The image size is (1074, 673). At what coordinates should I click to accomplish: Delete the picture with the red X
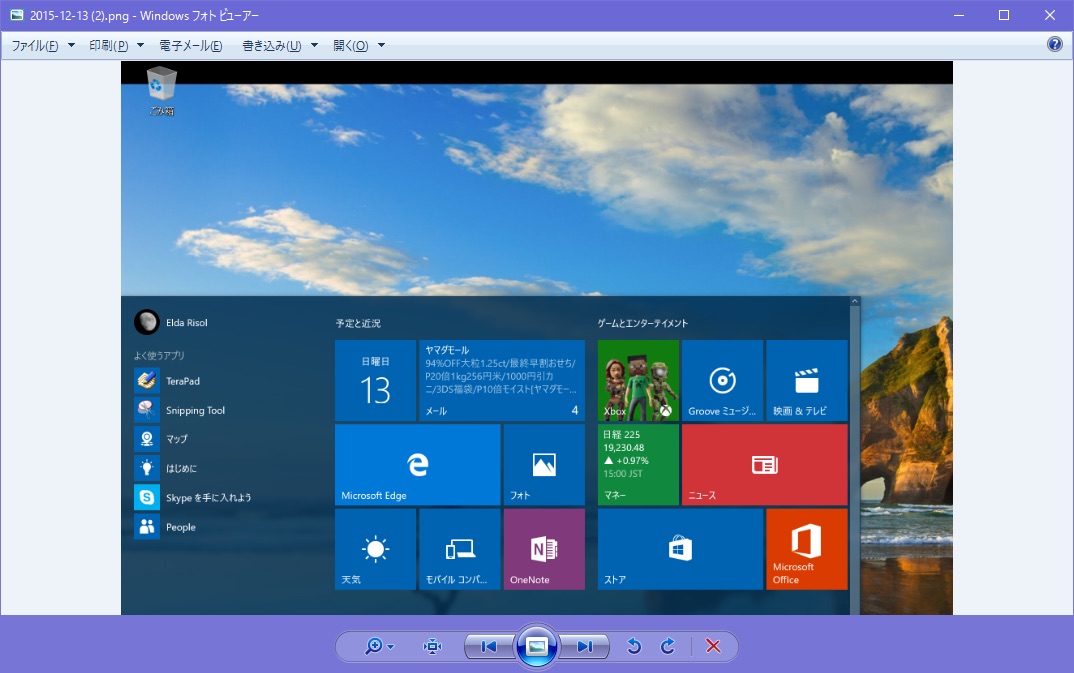pos(713,646)
